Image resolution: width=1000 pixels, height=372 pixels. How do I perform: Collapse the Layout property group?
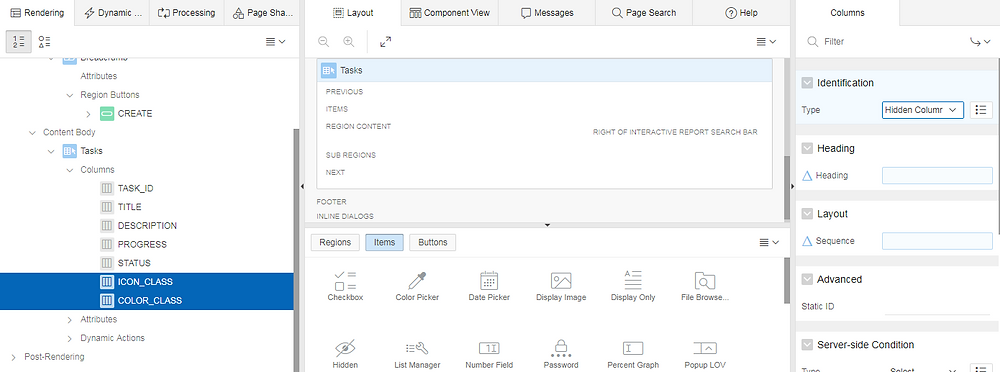(x=807, y=214)
